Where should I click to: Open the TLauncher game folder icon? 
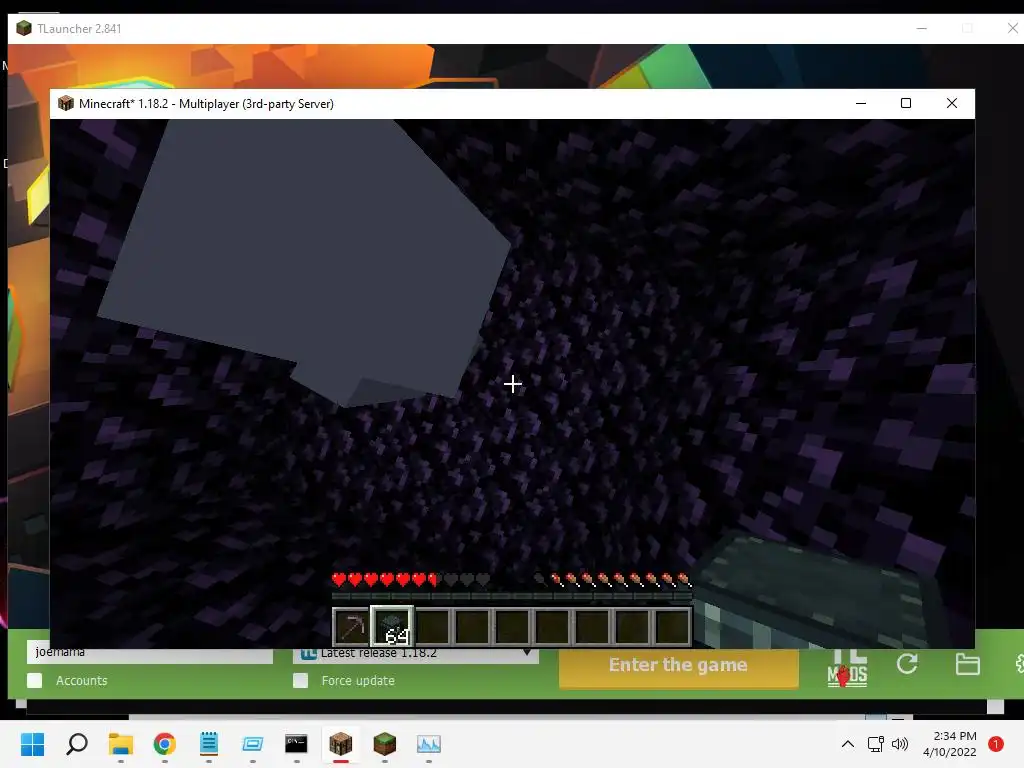(x=967, y=665)
